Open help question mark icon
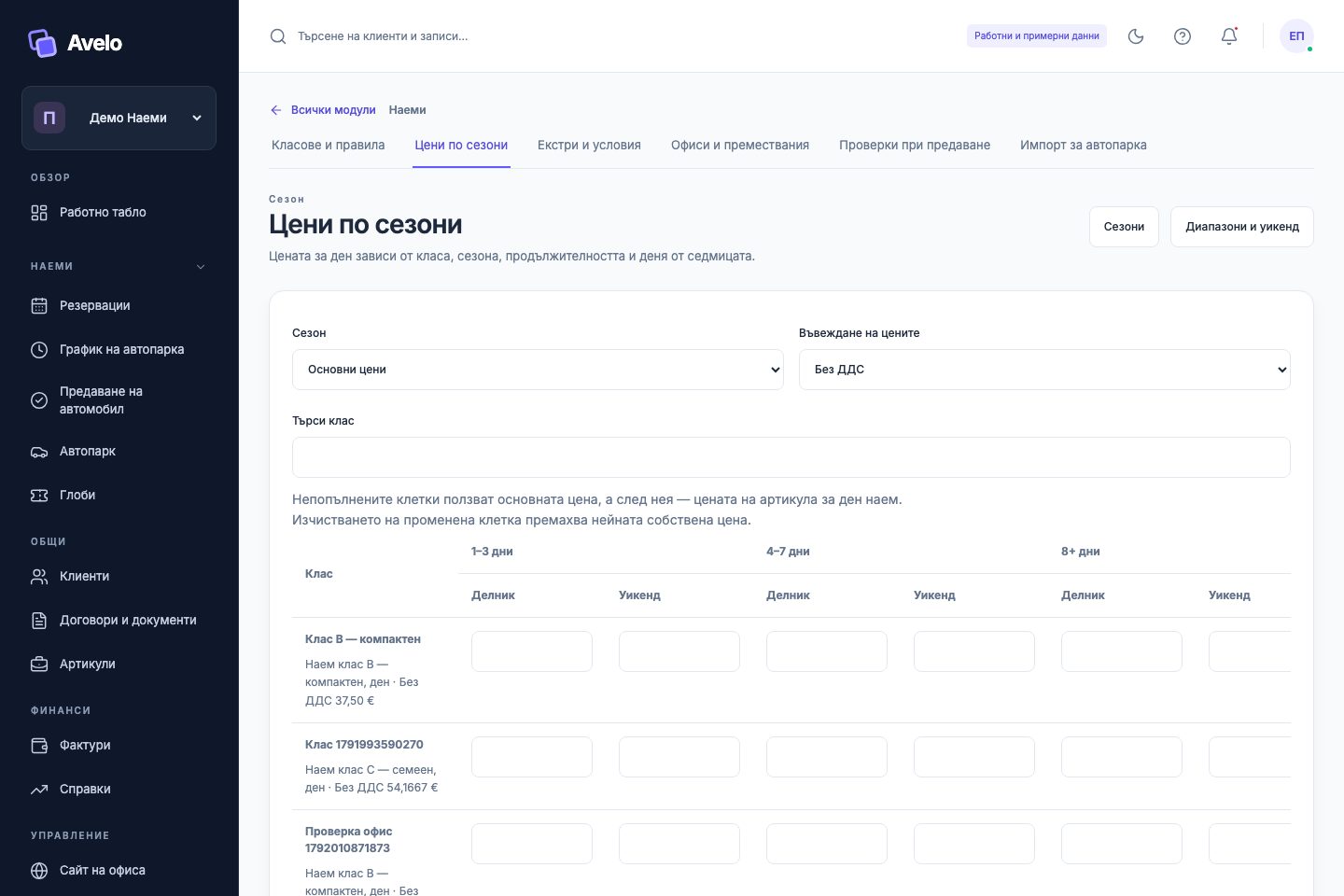1344x896 pixels. coord(1183,36)
